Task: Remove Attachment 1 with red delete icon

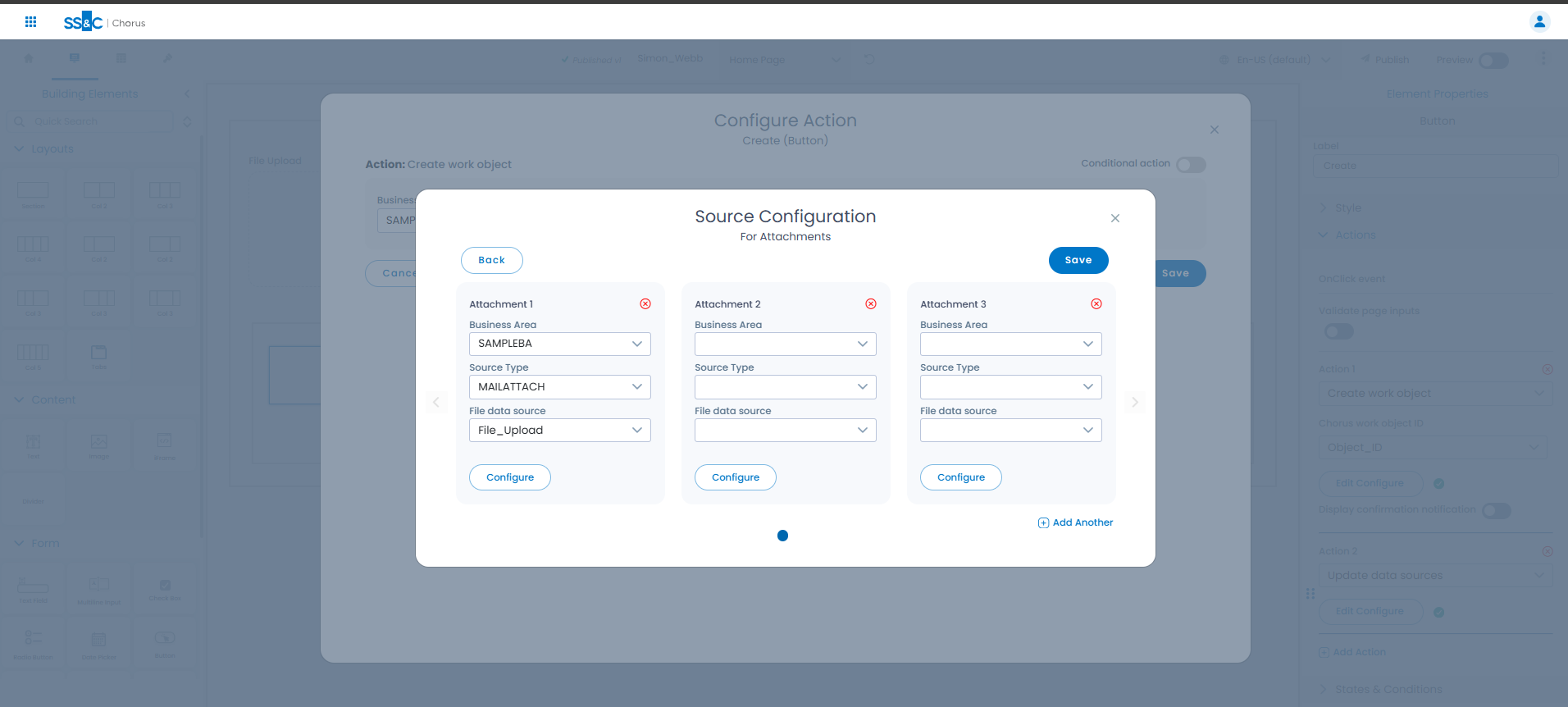Action: click(x=645, y=303)
